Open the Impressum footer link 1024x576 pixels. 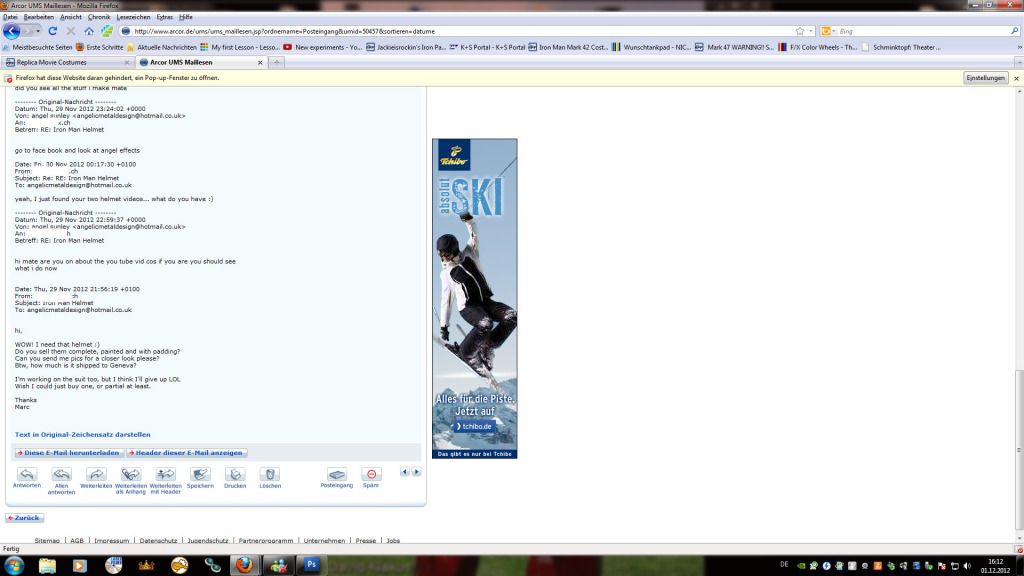112,541
